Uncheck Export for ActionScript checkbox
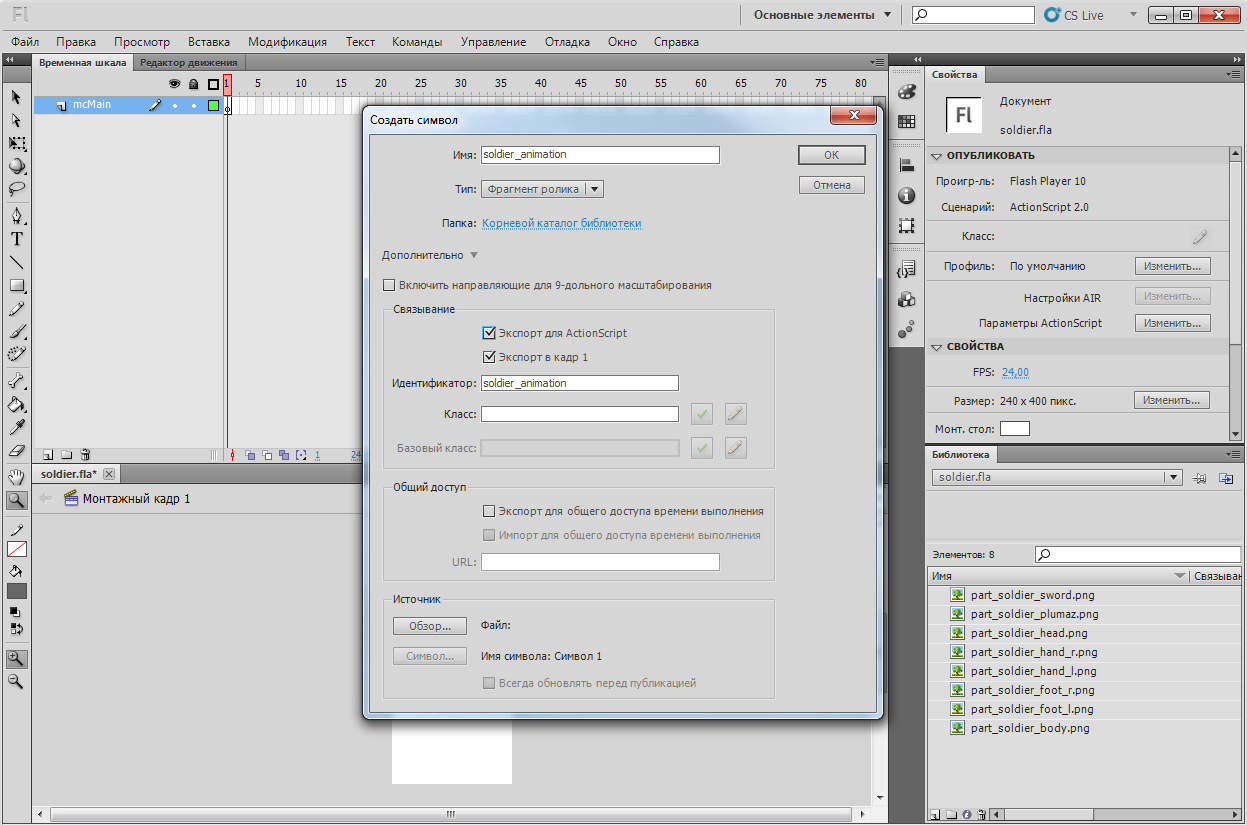Viewport: 1247px width, 825px height. pos(489,333)
